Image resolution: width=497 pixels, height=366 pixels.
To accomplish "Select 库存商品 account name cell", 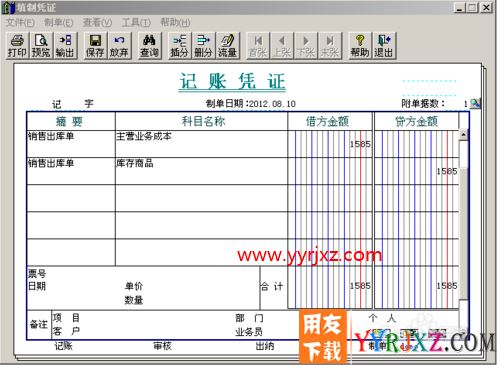I will pos(201,171).
